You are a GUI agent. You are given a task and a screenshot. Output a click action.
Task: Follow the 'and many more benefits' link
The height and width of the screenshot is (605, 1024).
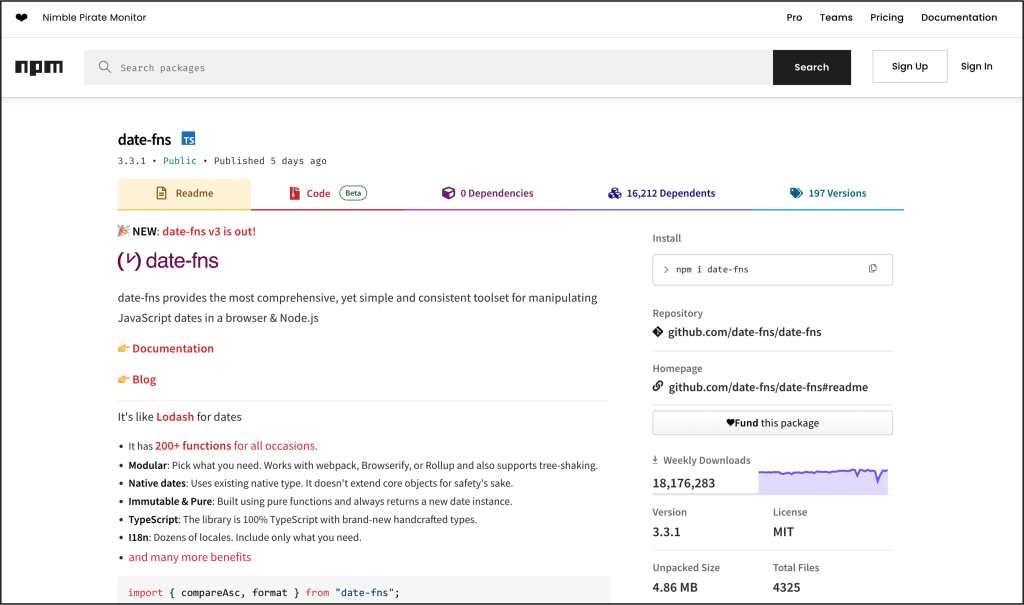point(190,557)
